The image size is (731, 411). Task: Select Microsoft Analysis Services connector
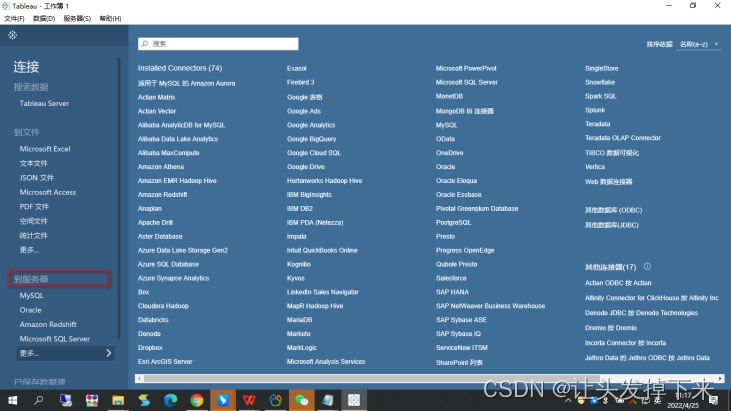click(x=326, y=362)
